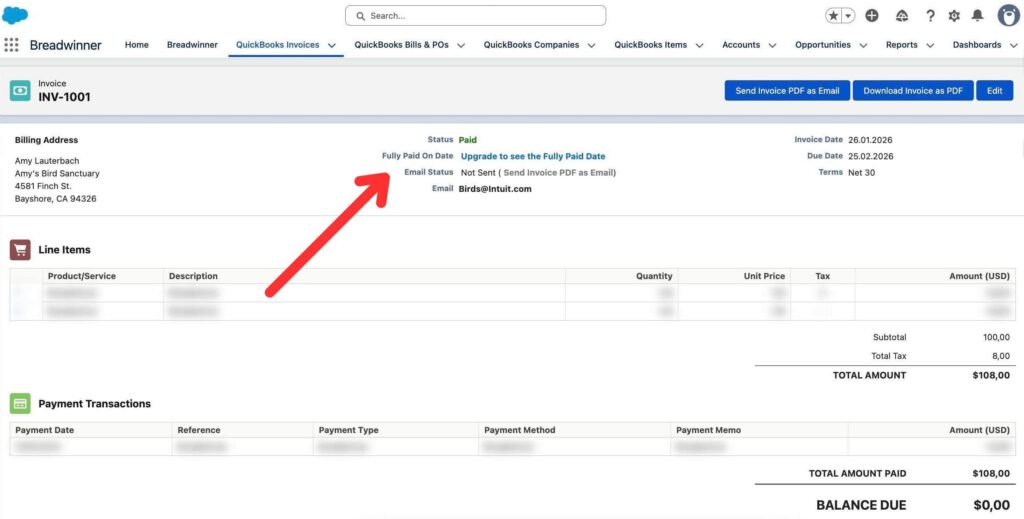Go to the Home tab
This screenshot has width=1024, height=519.
click(136, 45)
